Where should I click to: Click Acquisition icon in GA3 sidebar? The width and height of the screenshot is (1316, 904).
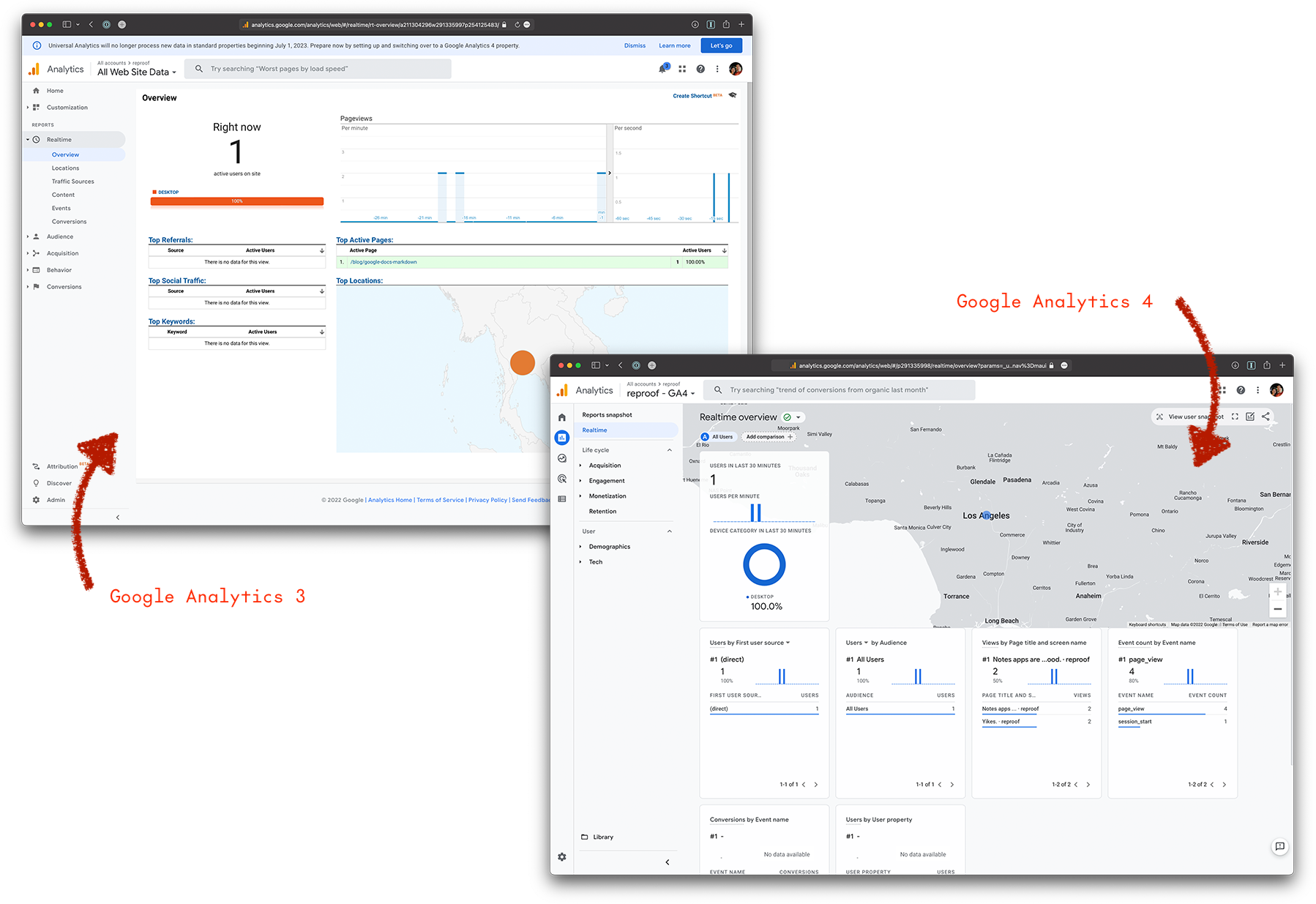36,253
